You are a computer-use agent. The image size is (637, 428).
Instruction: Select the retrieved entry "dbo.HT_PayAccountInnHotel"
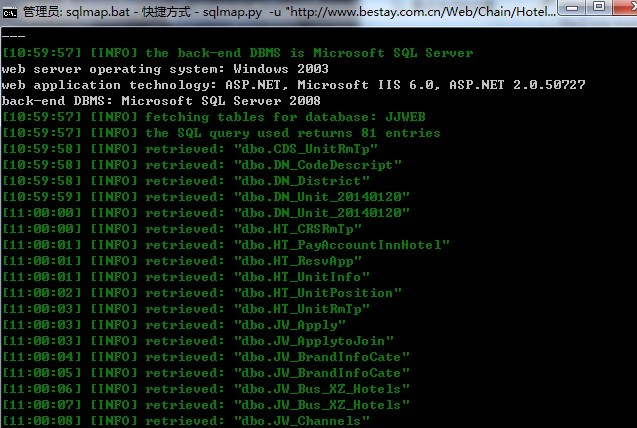tap(342, 245)
